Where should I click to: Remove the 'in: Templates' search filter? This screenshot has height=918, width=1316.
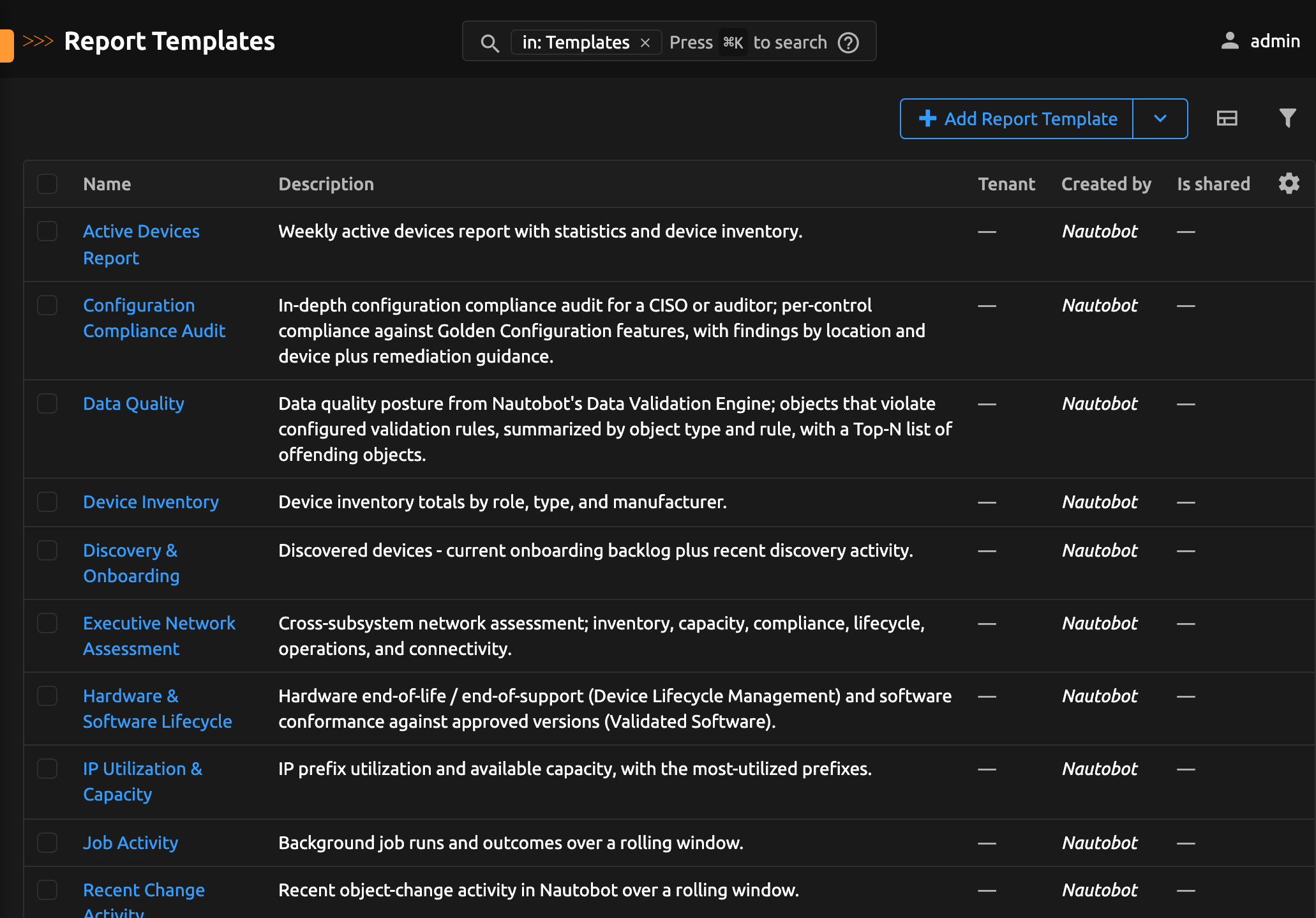(645, 43)
